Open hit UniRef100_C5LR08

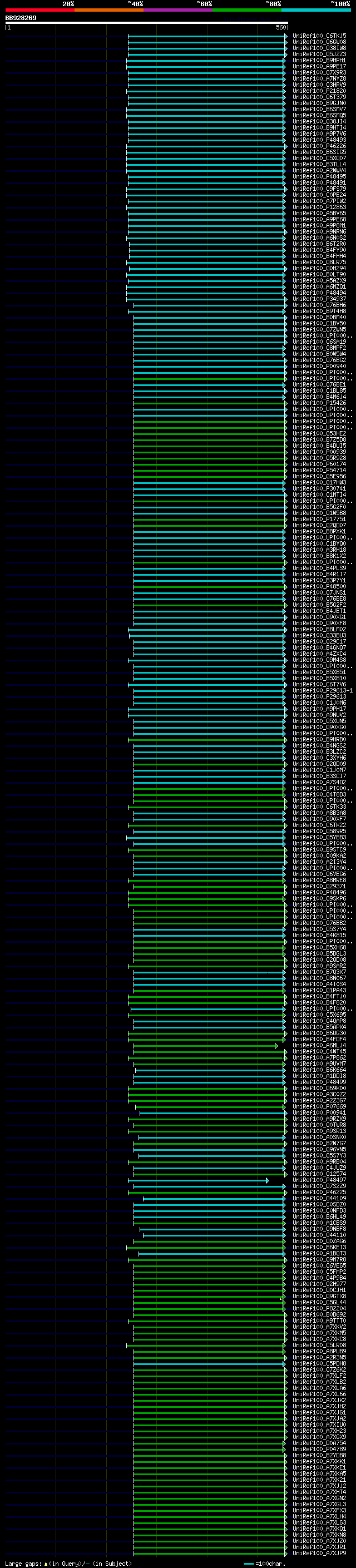coord(319,1345)
